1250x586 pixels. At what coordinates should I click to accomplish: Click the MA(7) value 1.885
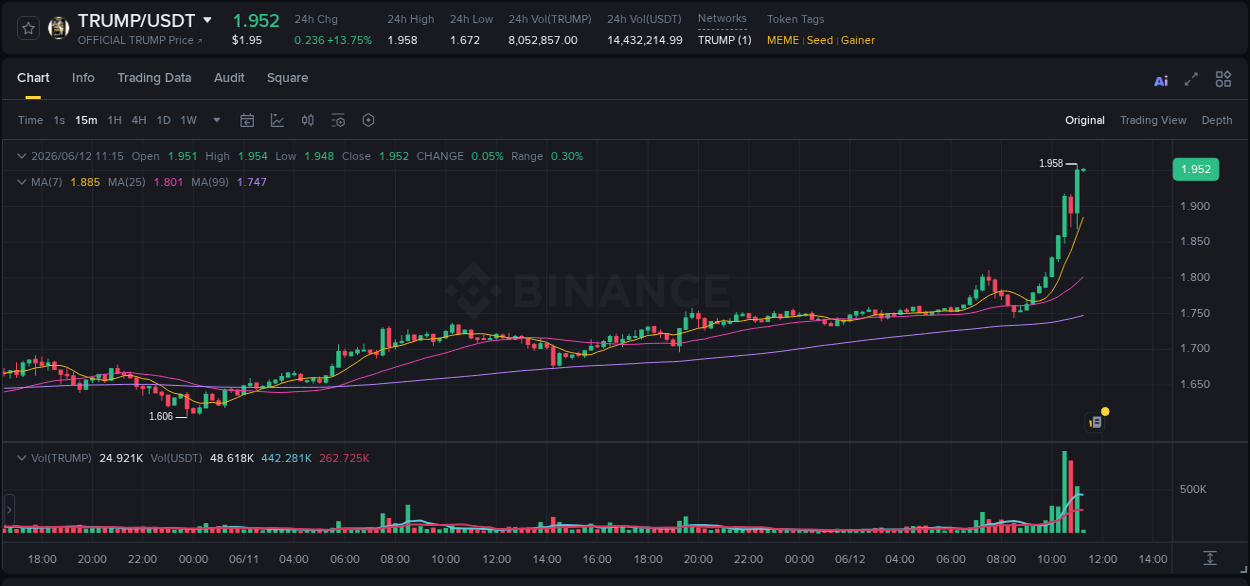coord(85,182)
